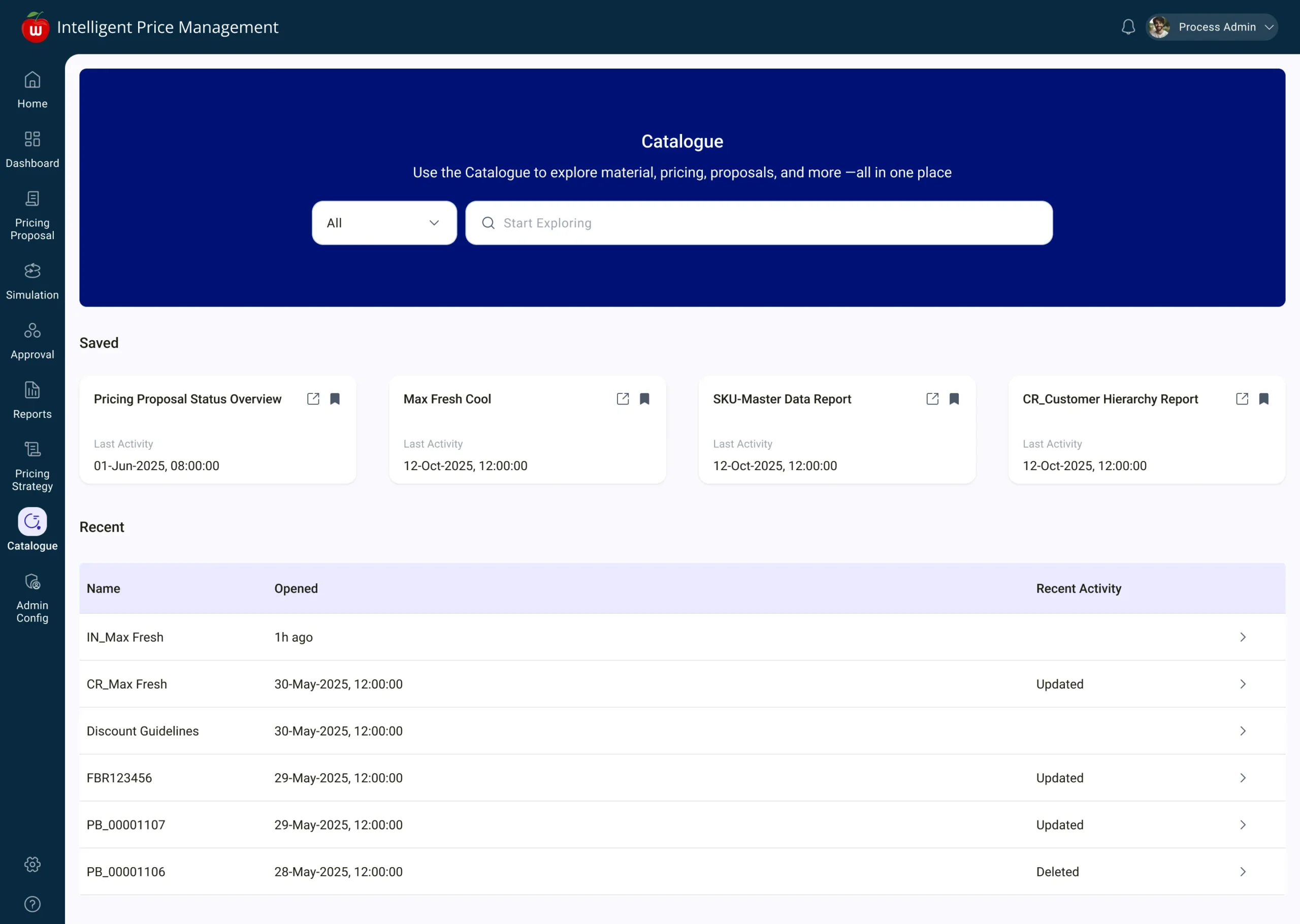Click the Updated status for FBR123456
The height and width of the screenshot is (924, 1300).
1059,778
